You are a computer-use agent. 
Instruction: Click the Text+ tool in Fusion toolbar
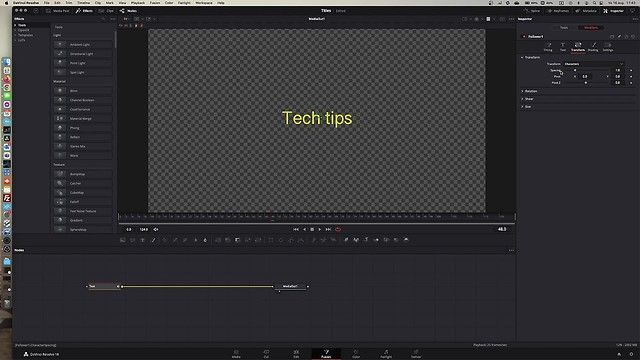(x=142, y=240)
